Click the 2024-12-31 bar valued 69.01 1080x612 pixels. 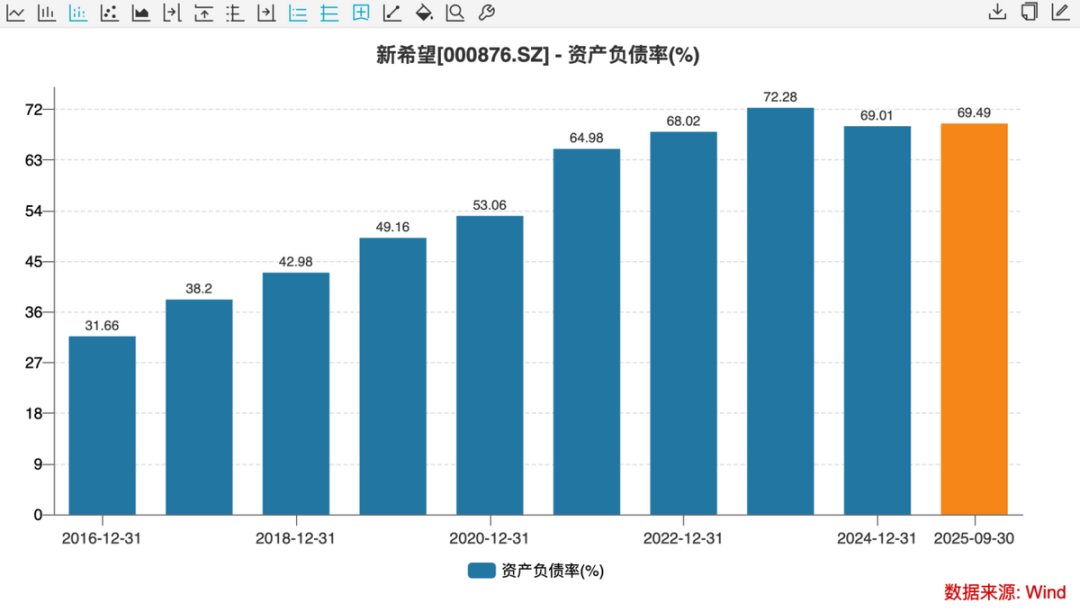878,321
